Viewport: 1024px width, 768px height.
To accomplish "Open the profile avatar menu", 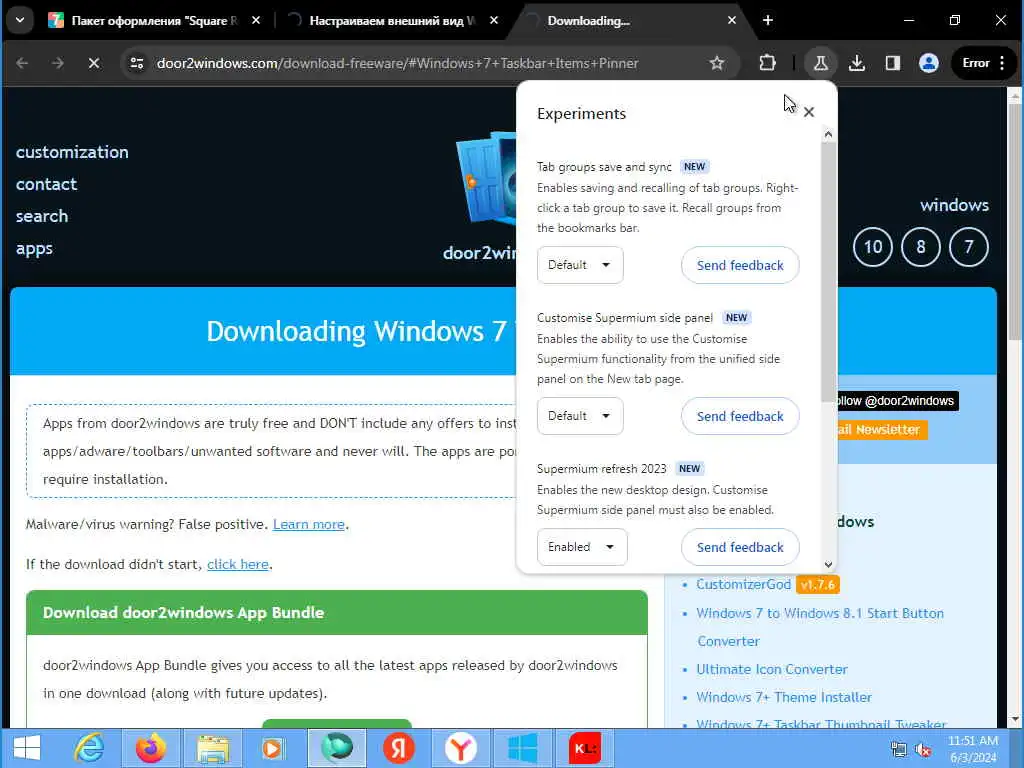I will click(x=929, y=63).
